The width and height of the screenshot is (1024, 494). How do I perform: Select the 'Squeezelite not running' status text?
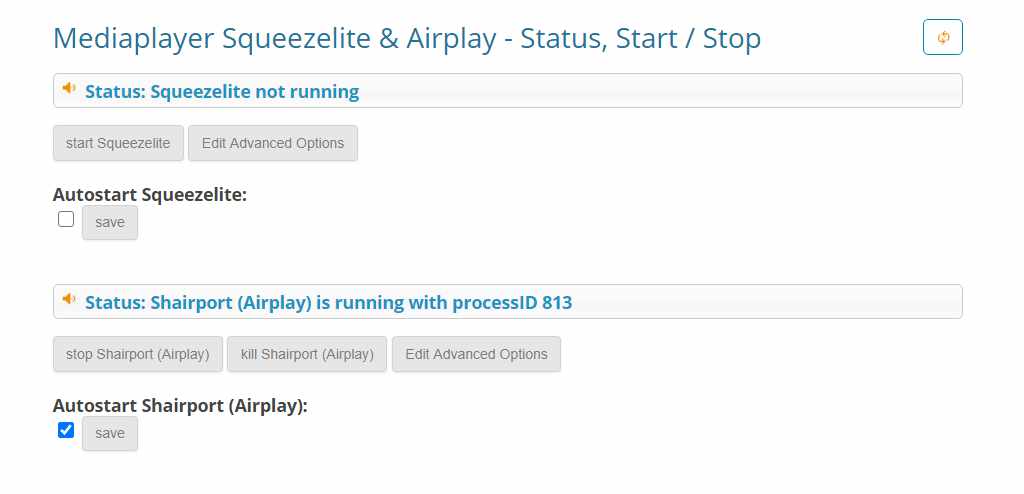tap(255, 91)
